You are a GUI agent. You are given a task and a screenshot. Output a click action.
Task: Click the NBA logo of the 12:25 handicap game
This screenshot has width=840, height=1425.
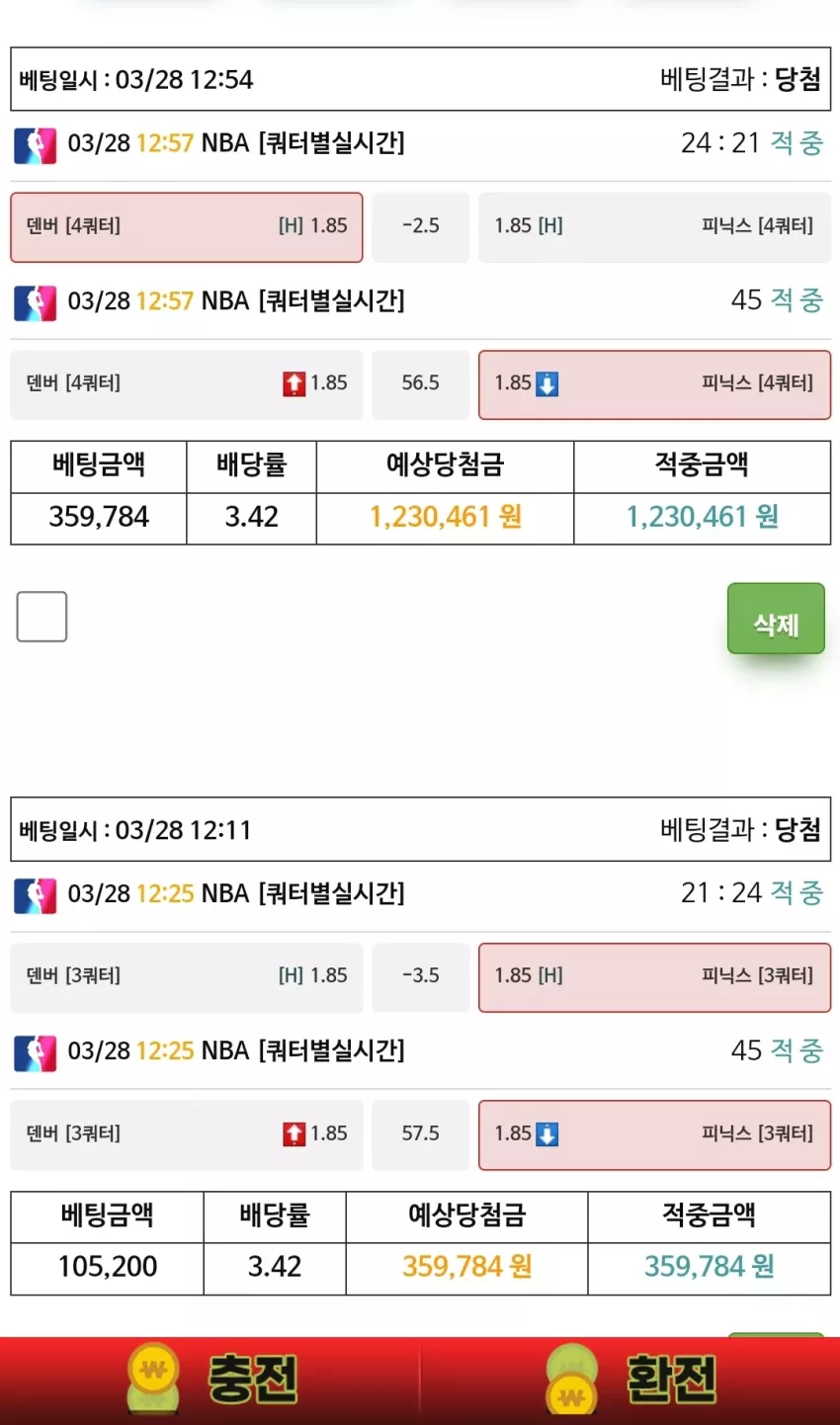[x=35, y=895]
